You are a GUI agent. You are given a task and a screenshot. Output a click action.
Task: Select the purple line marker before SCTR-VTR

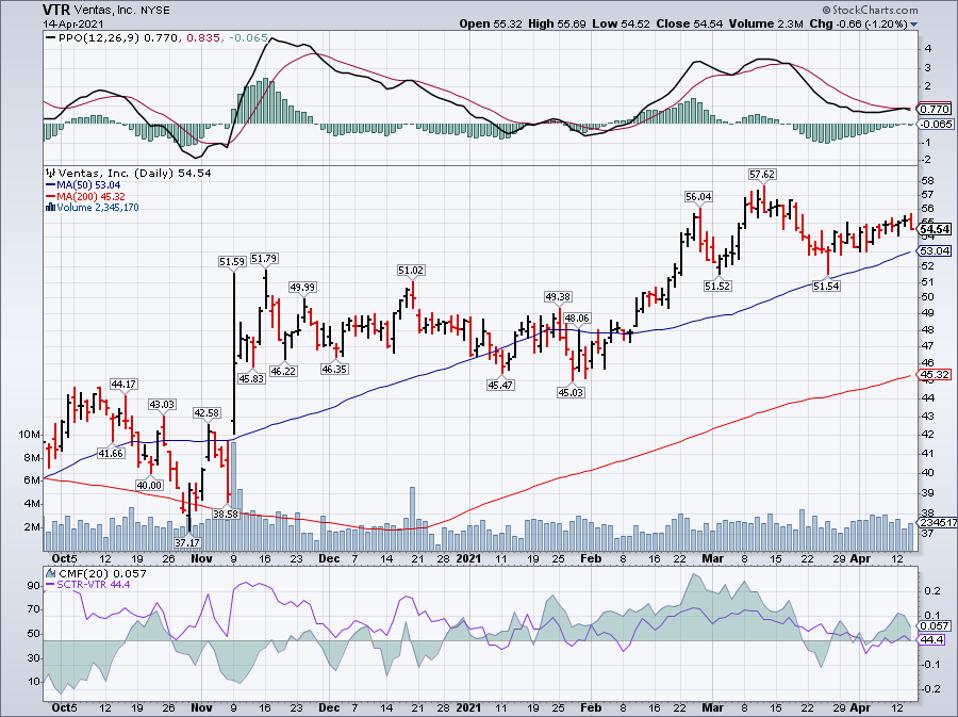click(50, 584)
